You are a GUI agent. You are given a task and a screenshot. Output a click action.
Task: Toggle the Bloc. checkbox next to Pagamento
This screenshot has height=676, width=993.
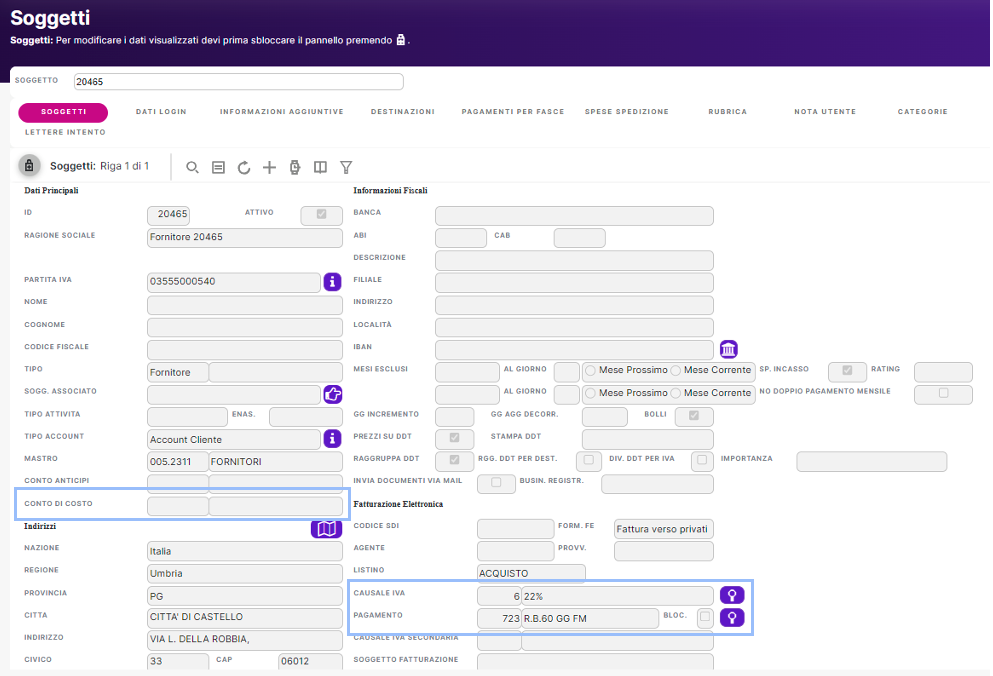coord(705,616)
